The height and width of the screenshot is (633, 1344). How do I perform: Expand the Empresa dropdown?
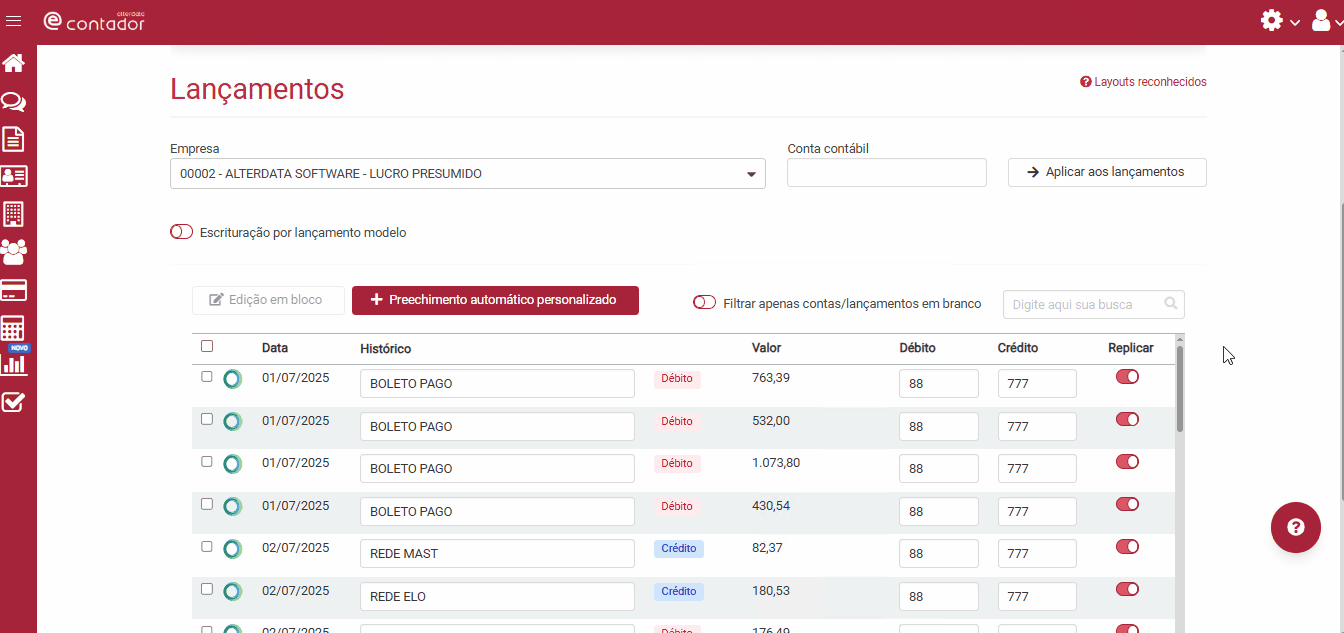(468, 173)
